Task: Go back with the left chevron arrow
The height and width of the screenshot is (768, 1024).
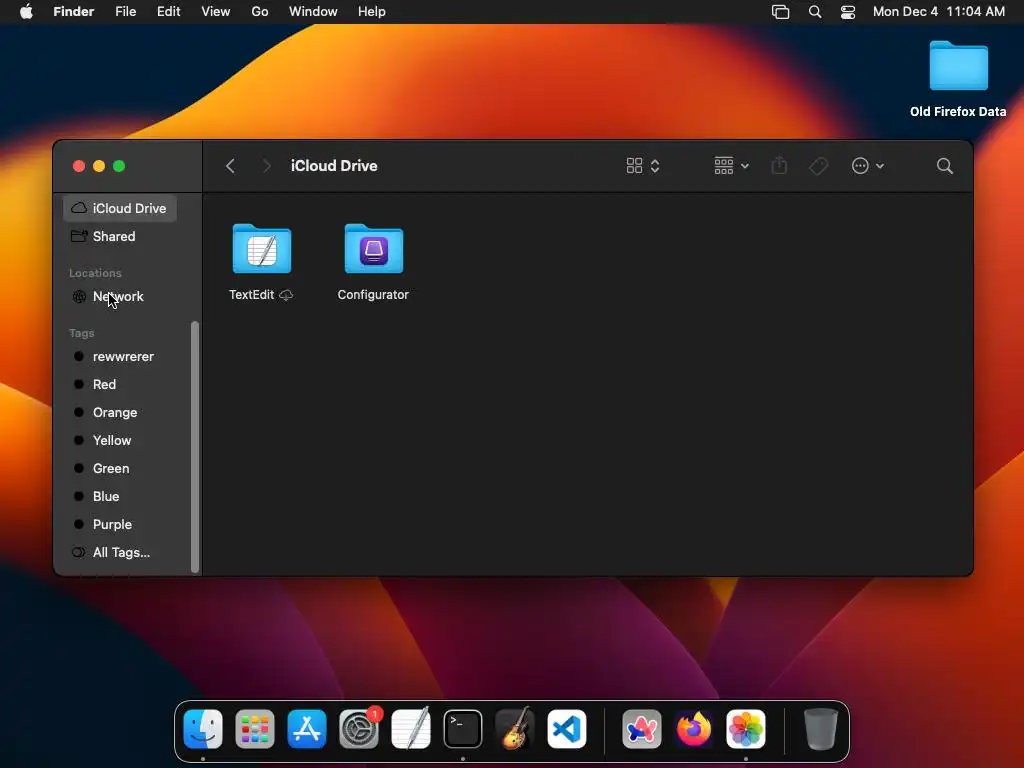Action: (230, 166)
